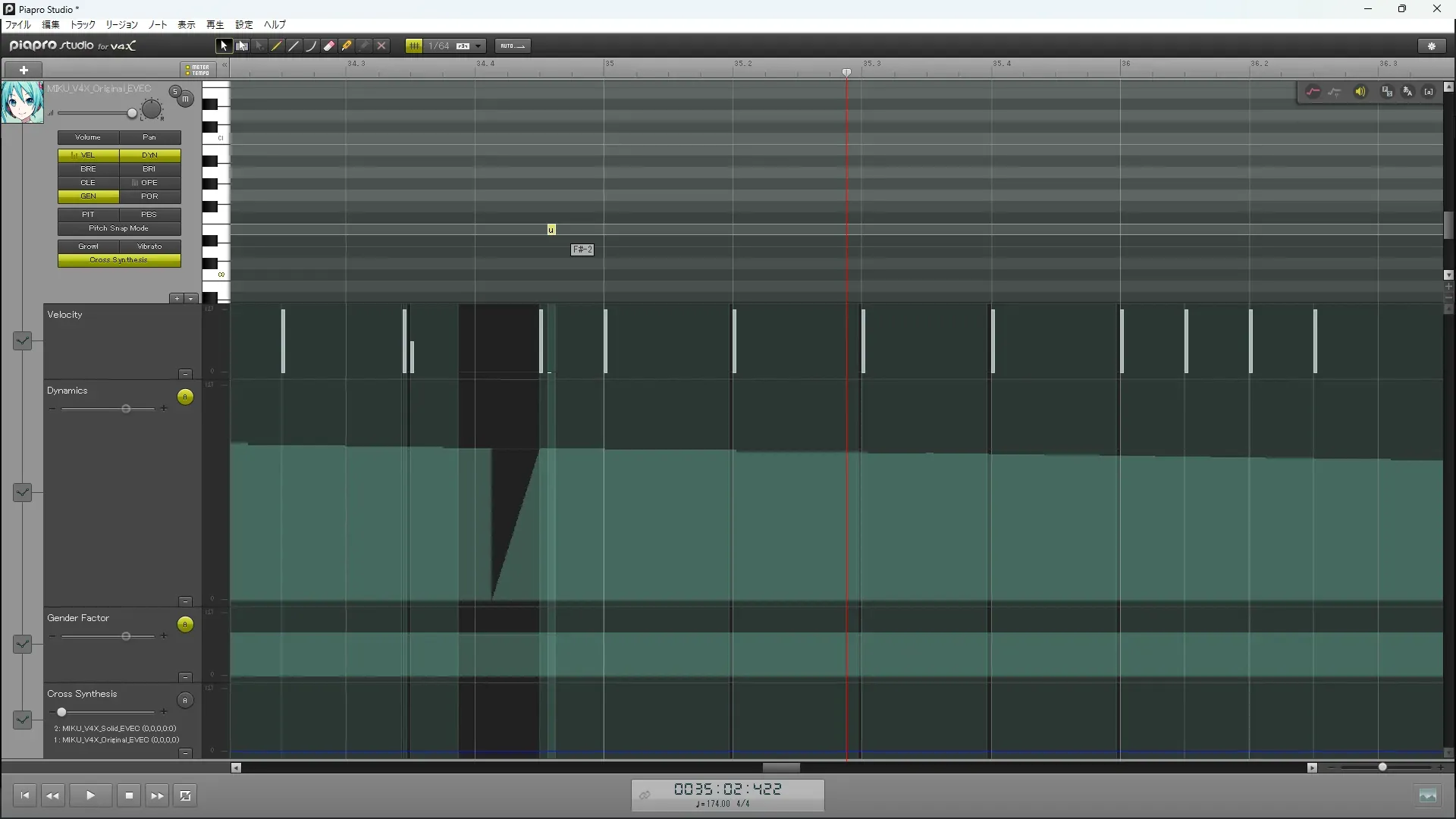Toggle the yellow speaker preview icon
The image size is (1456, 819).
pos(1360,92)
